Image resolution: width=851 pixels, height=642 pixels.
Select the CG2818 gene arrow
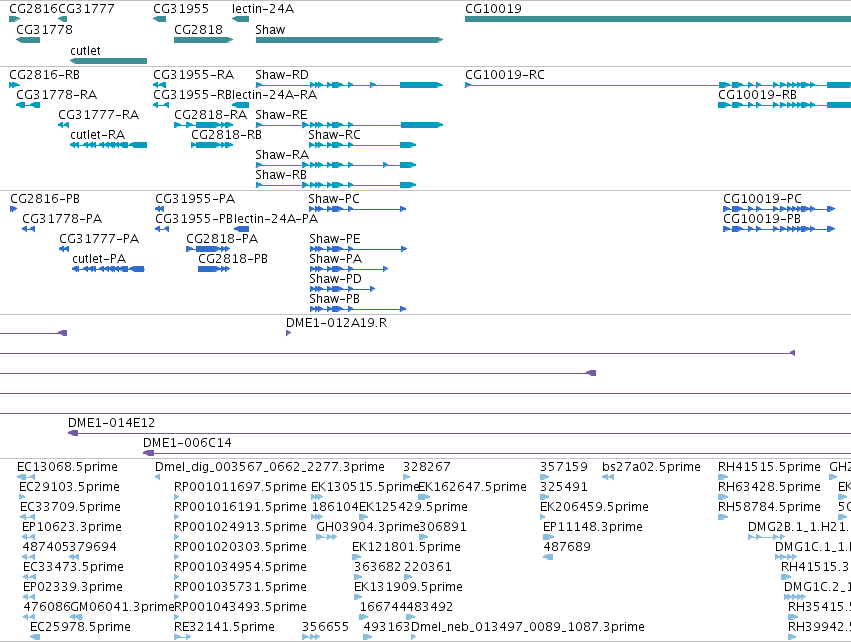coord(204,40)
